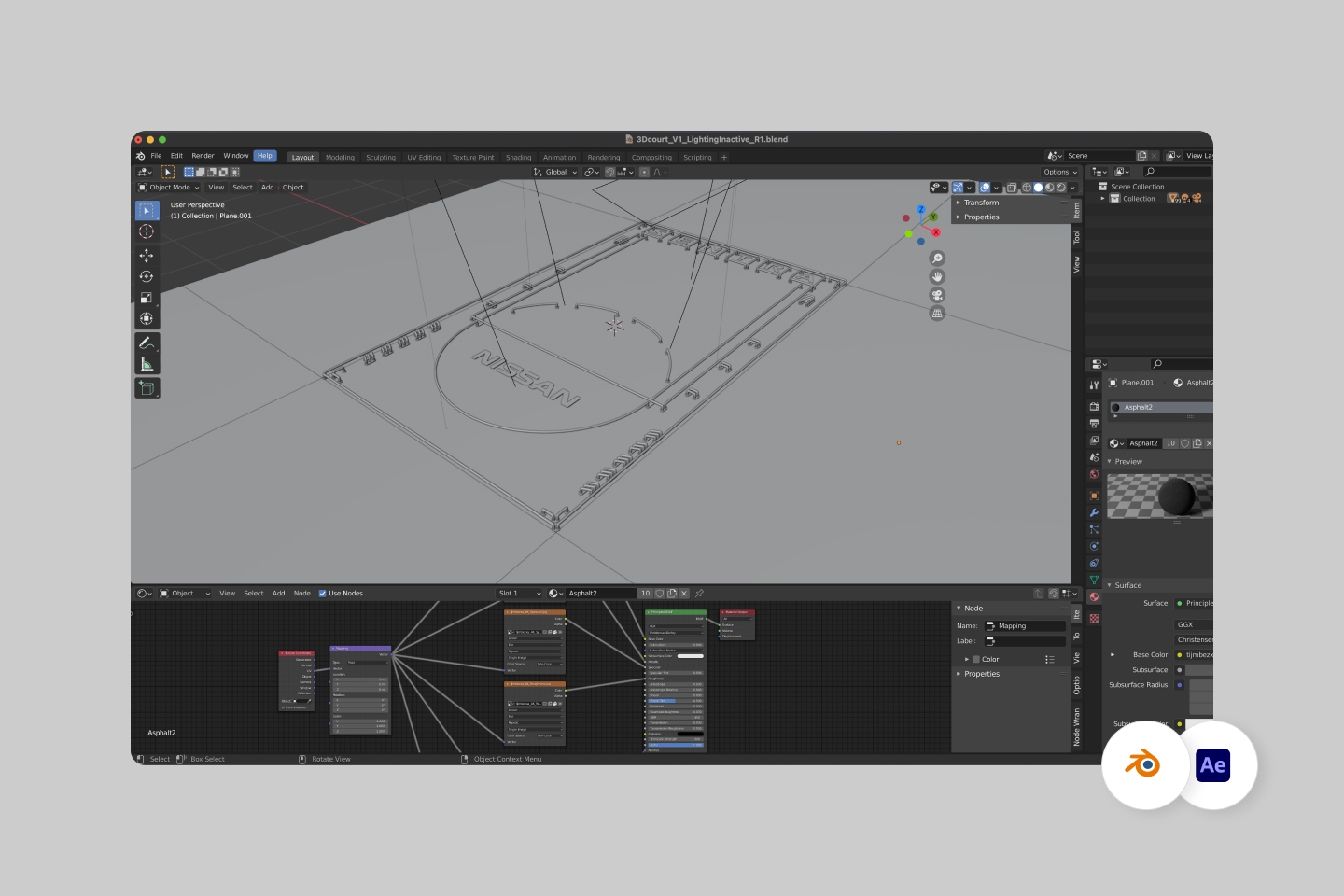1344x896 pixels.
Task: Select the Asphalt2 material slot in the list
Action: pos(1161,408)
